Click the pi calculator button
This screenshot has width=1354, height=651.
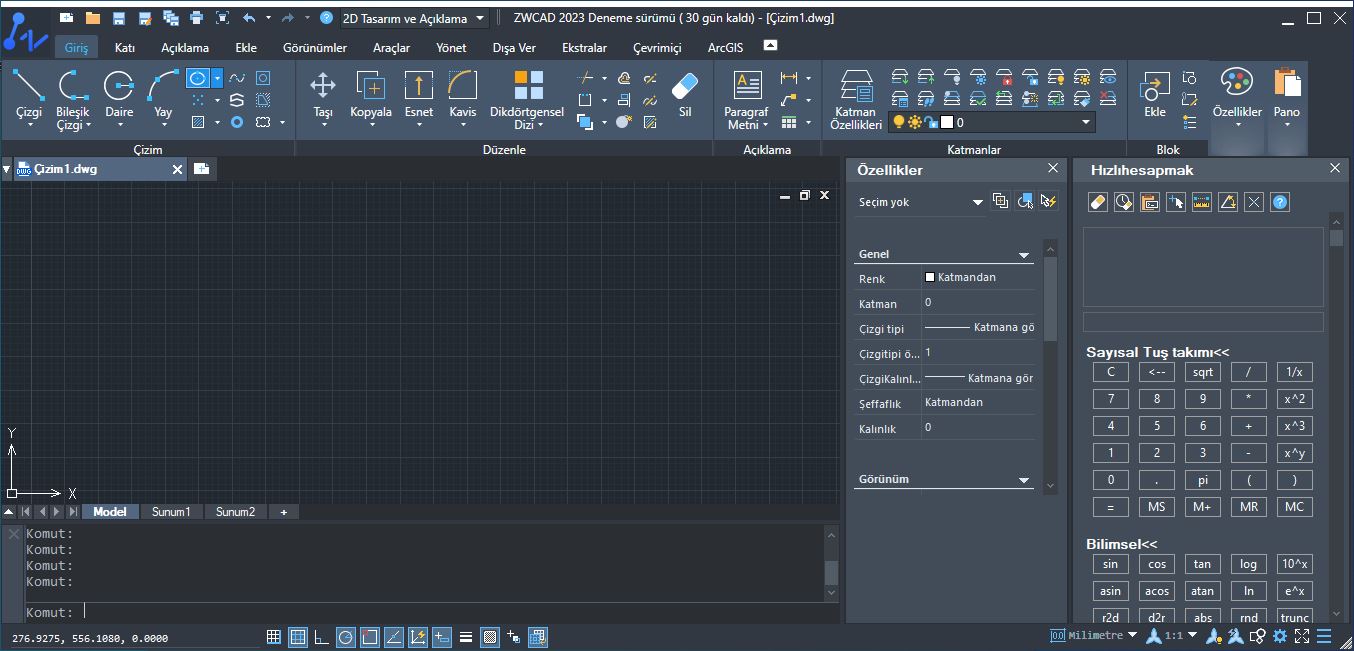[1203, 480]
